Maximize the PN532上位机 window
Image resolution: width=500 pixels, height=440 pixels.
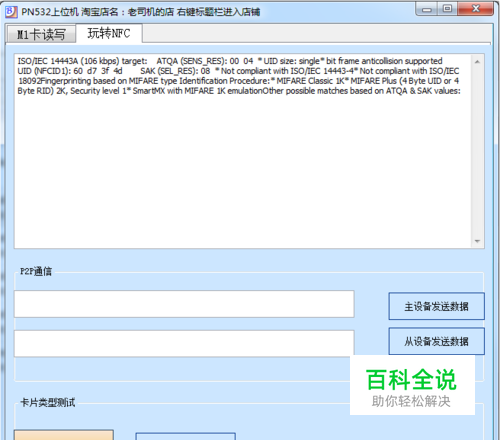pyautogui.click(x=447, y=9)
